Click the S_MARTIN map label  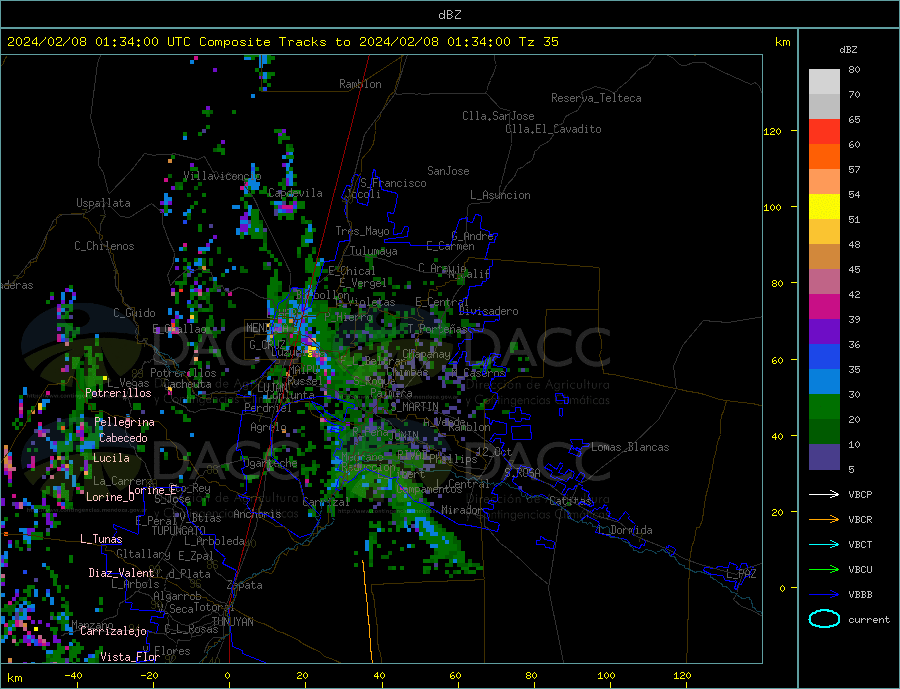coord(414,407)
